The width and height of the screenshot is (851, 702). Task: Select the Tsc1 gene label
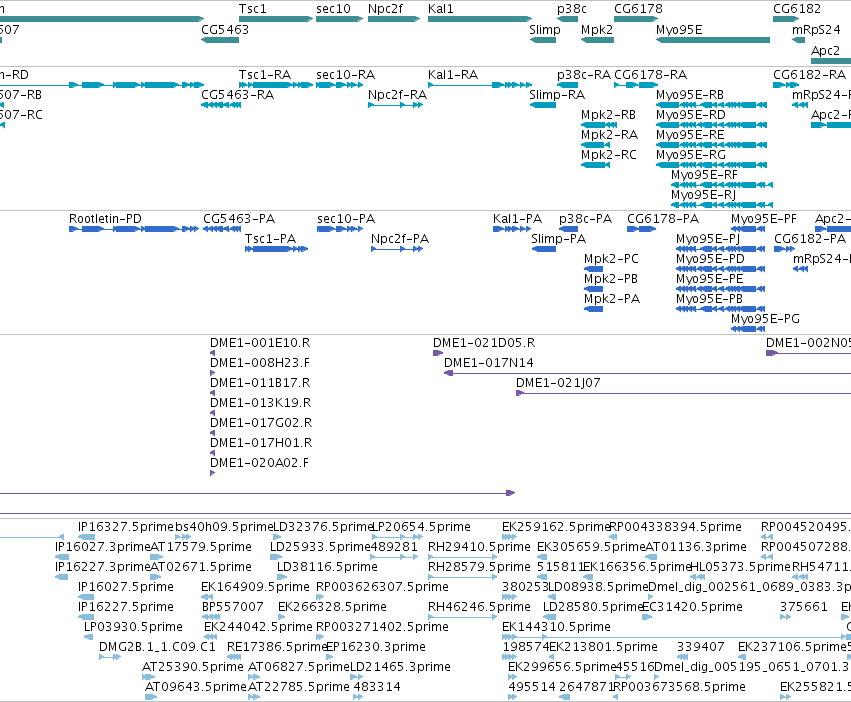tap(252, 9)
